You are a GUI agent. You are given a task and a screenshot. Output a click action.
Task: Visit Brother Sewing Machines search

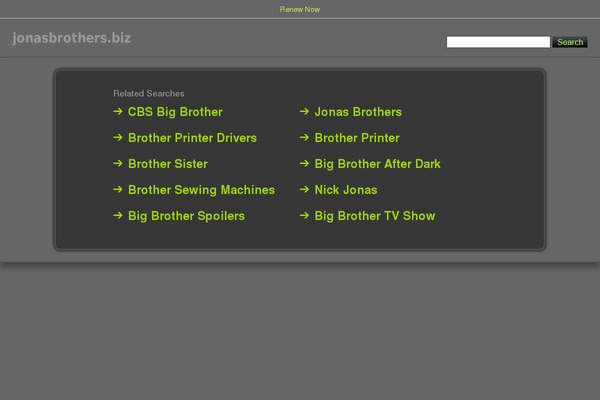[x=201, y=190]
